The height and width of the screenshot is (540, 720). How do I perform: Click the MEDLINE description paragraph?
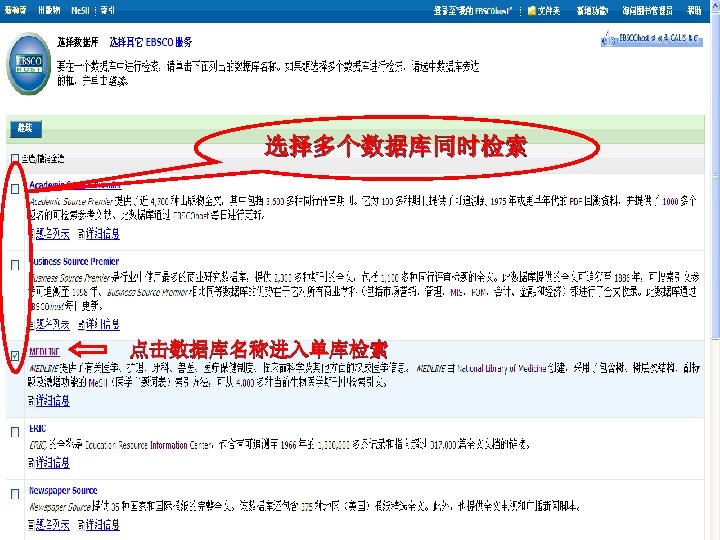pyautogui.click(x=365, y=375)
